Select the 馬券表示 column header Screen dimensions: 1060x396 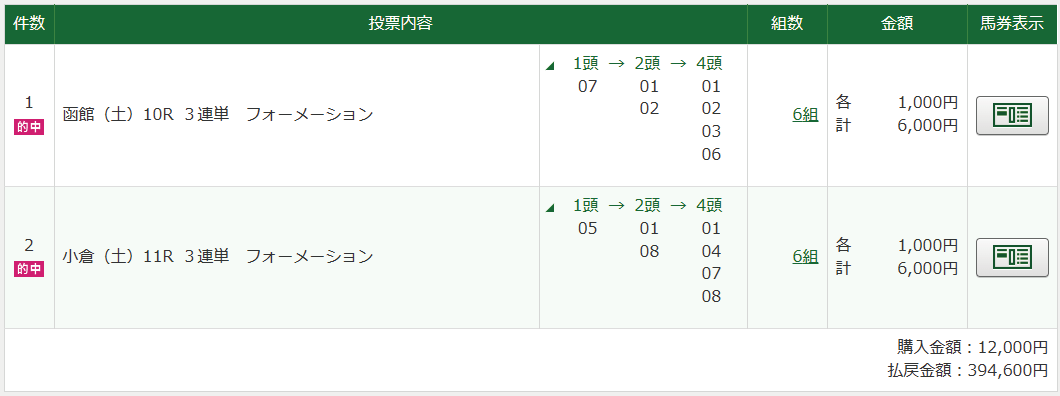tap(1012, 24)
